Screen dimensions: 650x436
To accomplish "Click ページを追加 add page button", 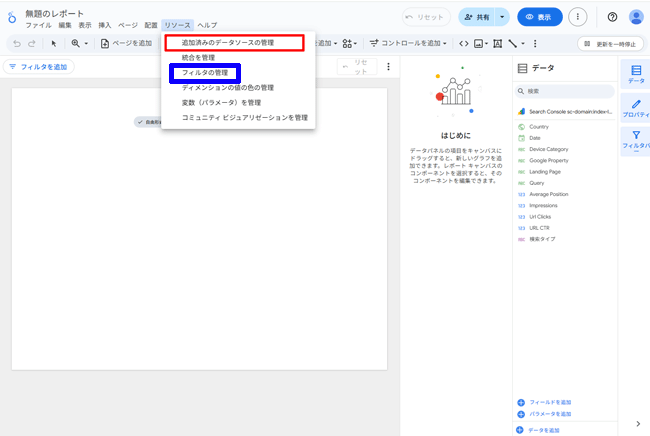I will coord(126,43).
